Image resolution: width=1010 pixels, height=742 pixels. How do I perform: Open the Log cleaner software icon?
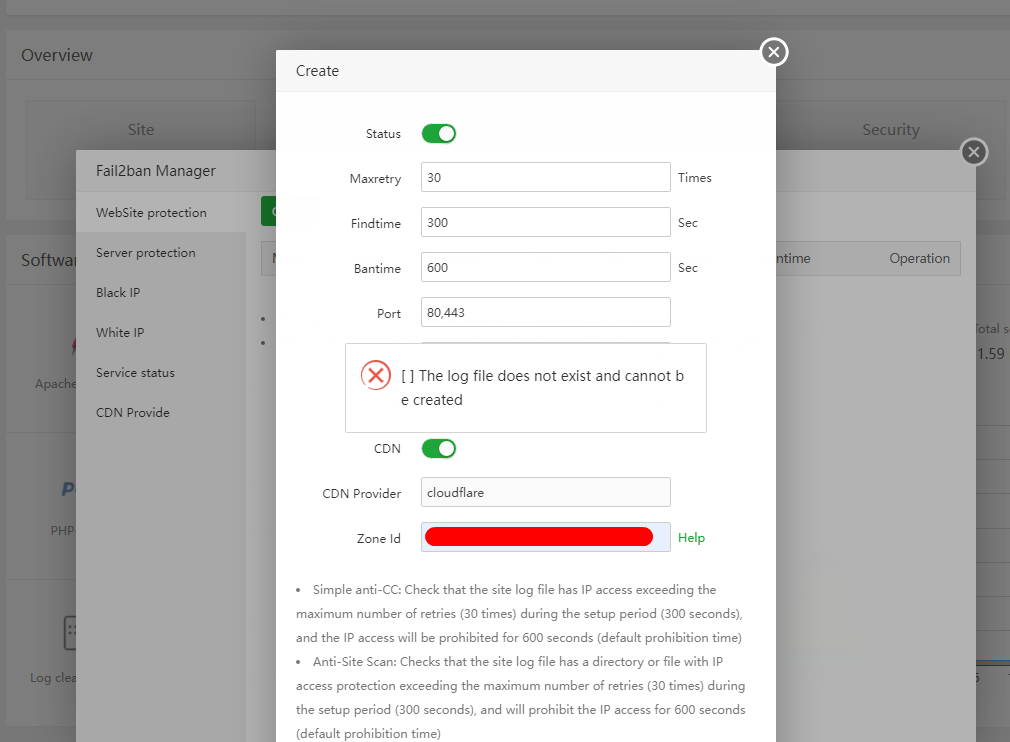(68, 632)
